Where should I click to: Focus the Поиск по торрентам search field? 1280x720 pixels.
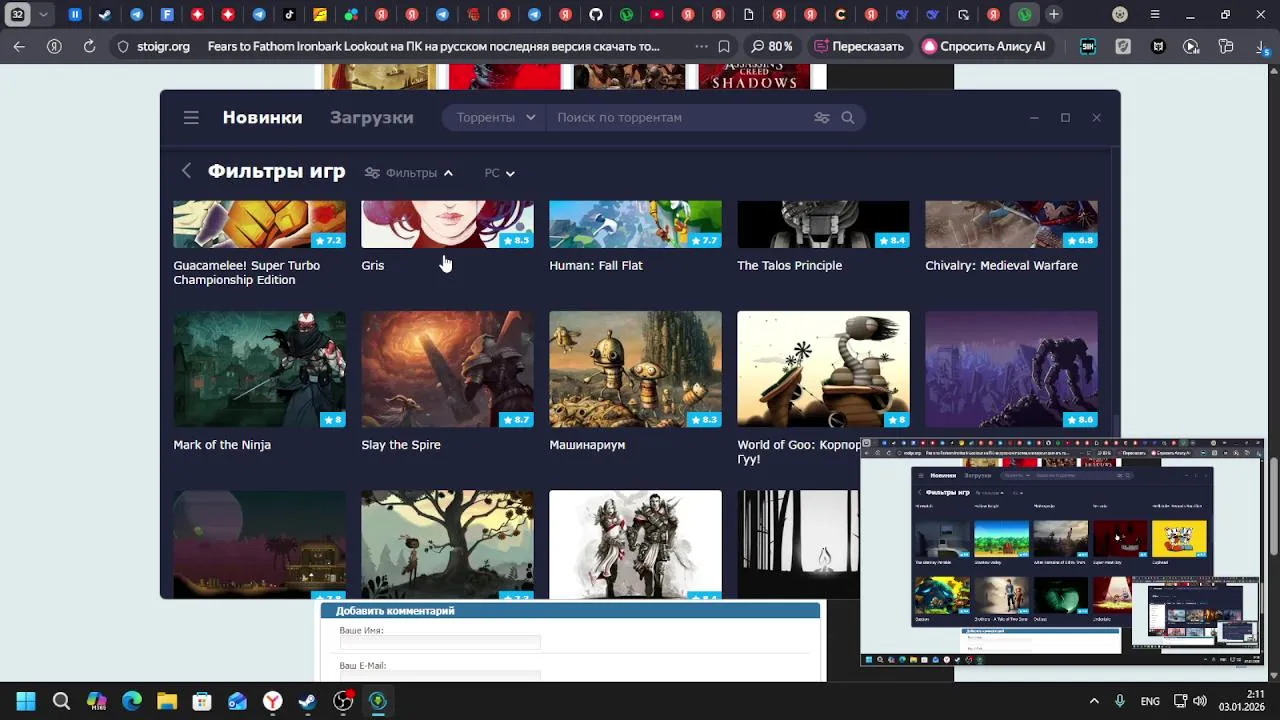[x=680, y=117]
